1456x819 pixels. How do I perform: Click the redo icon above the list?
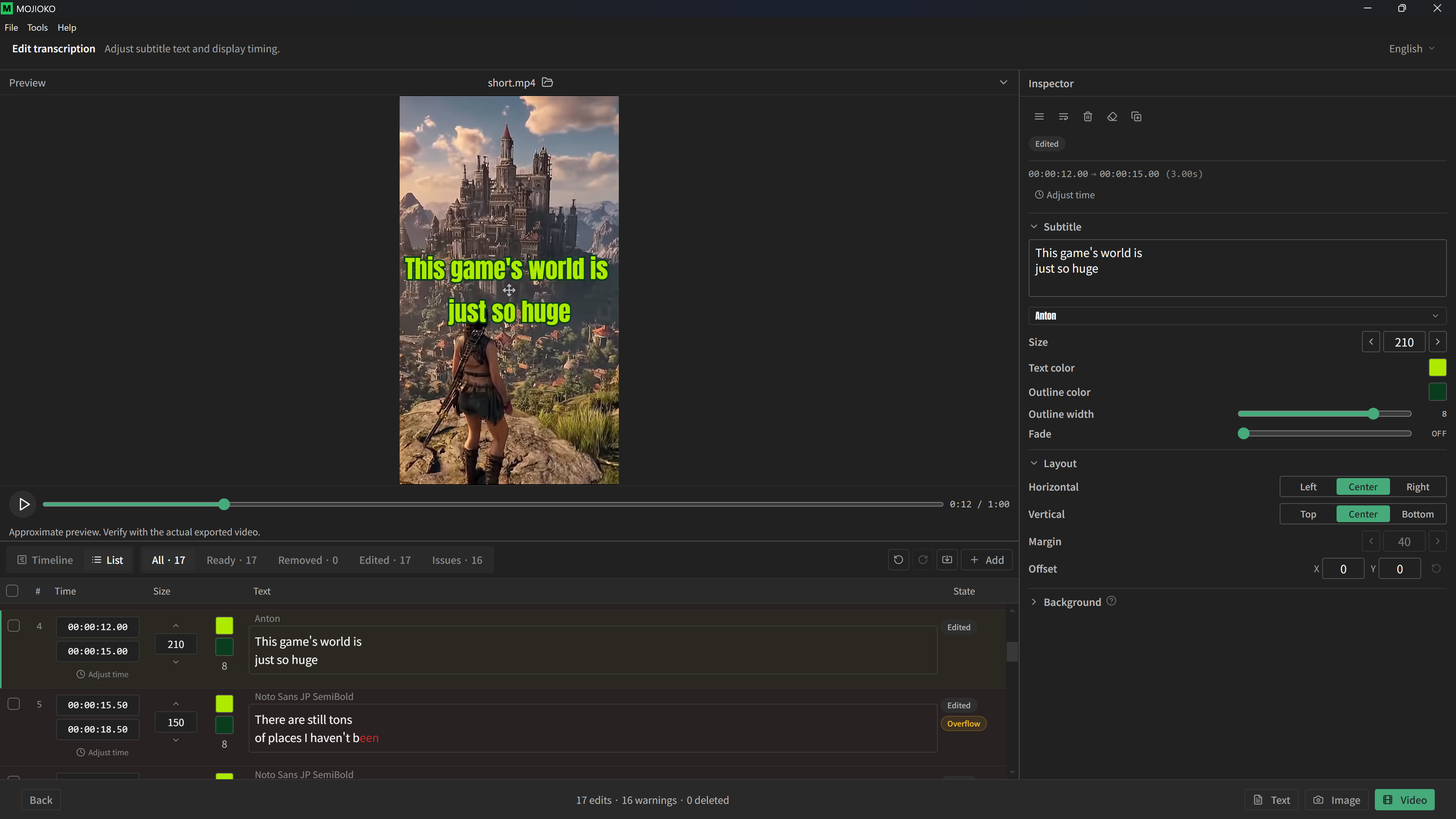(x=923, y=560)
